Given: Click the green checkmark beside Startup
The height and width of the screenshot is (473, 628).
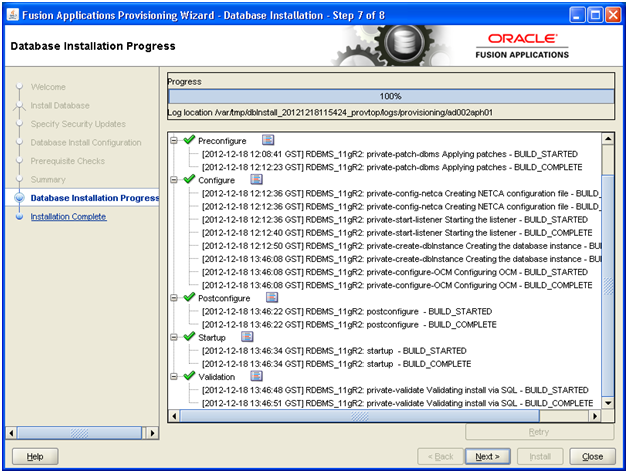Looking at the screenshot, I should 189,336.
